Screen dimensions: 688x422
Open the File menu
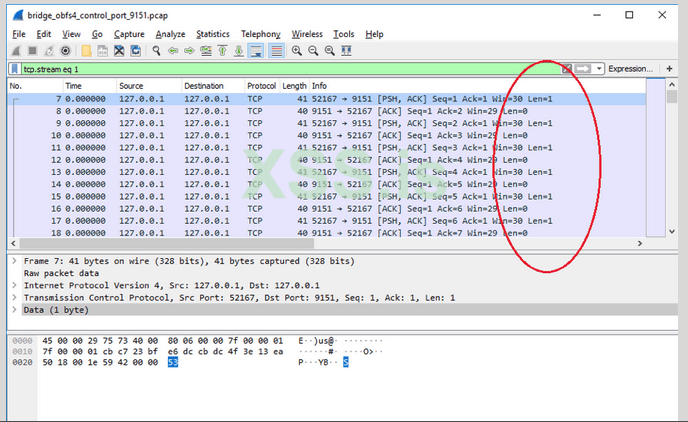pyautogui.click(x=19, y=34)
